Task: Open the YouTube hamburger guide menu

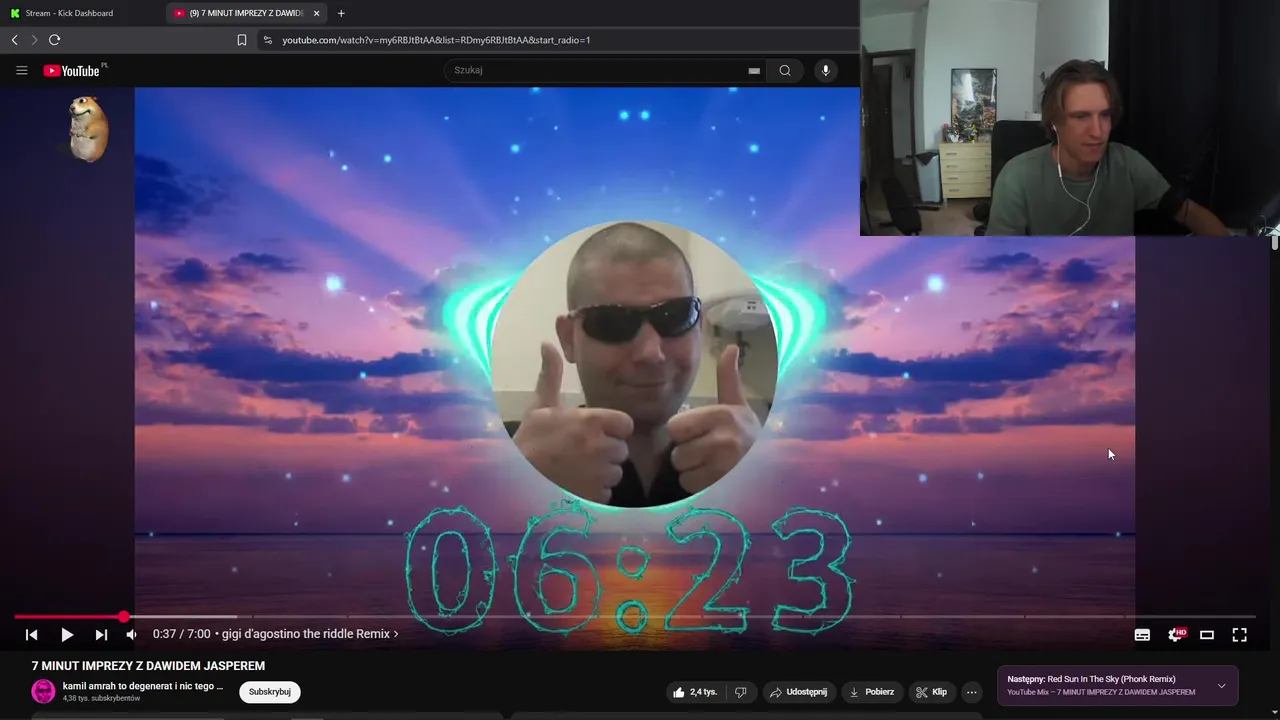Action: pos(21,70)
